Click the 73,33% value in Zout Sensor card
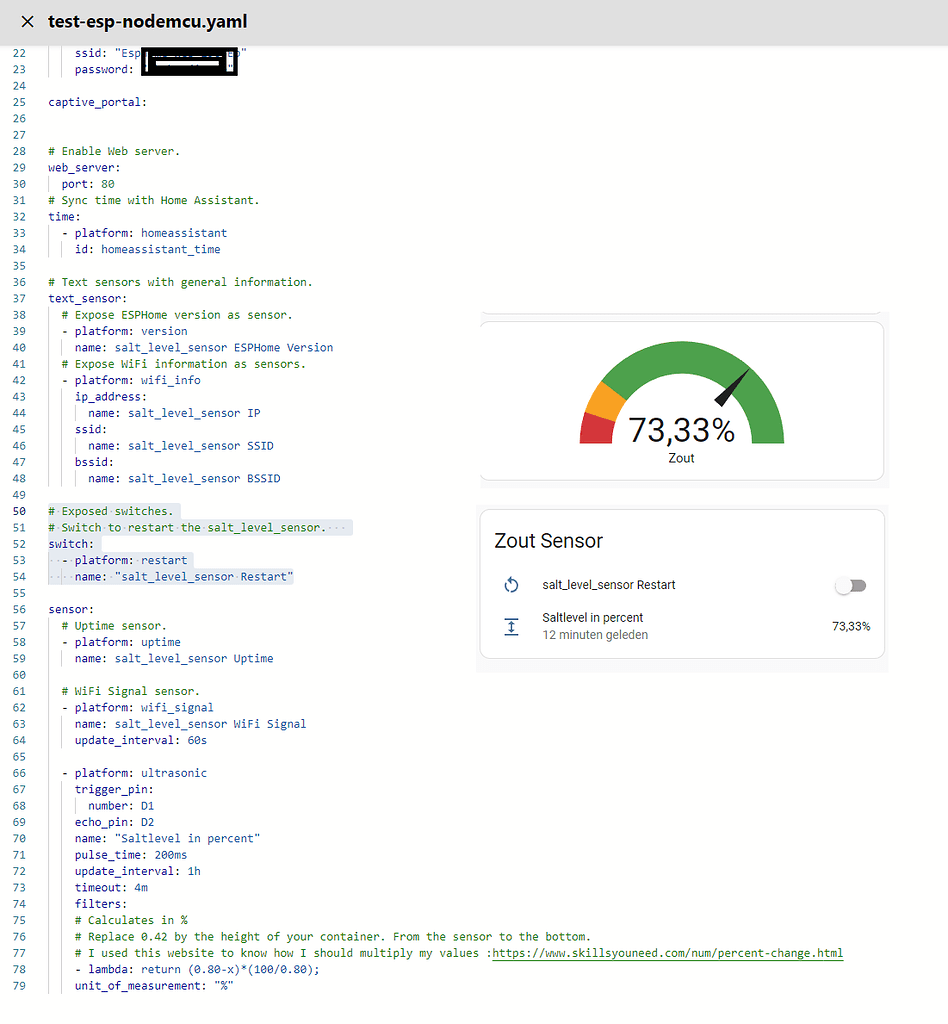 851,627
